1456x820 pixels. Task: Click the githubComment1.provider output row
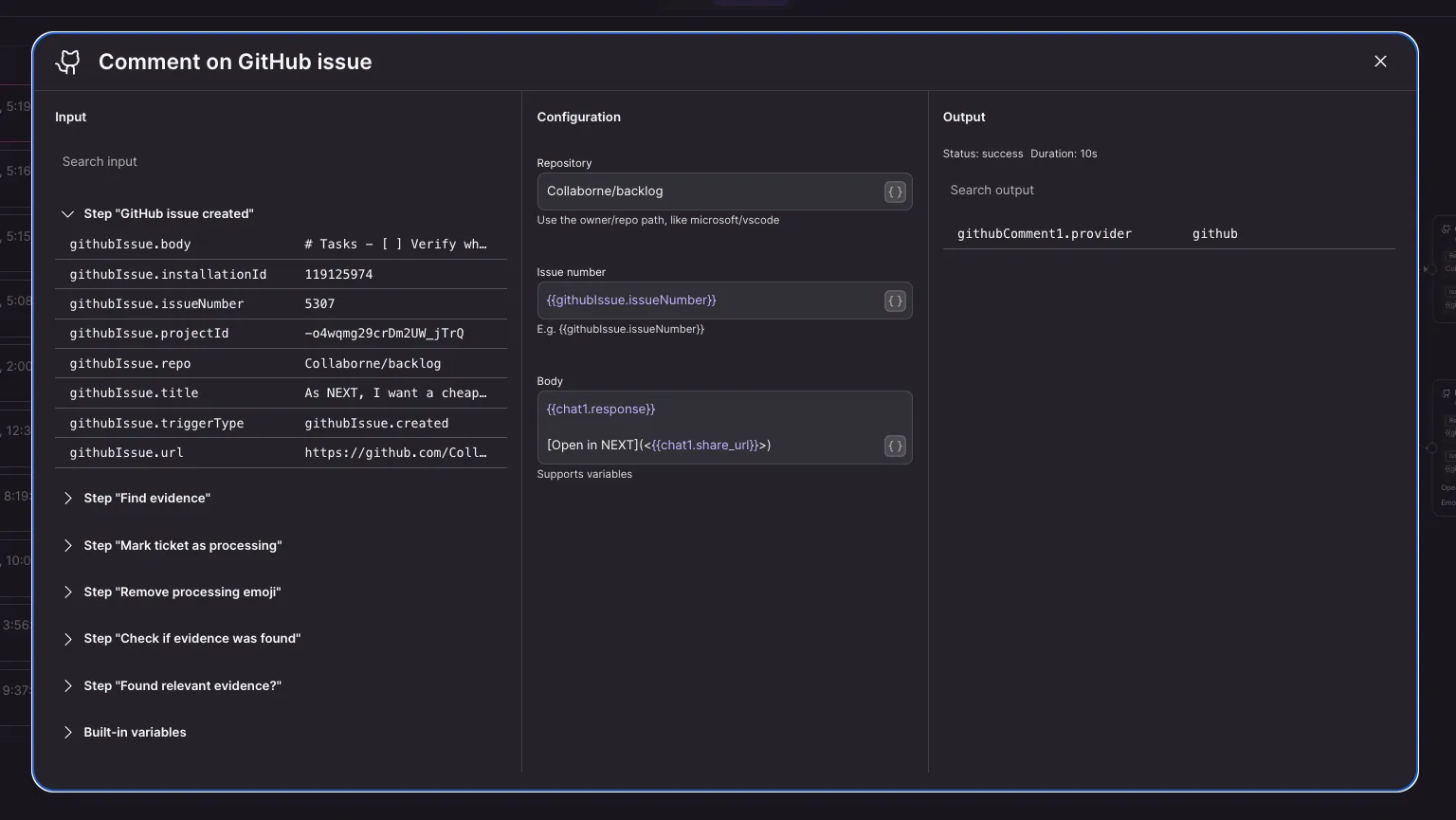[1169, 234]
